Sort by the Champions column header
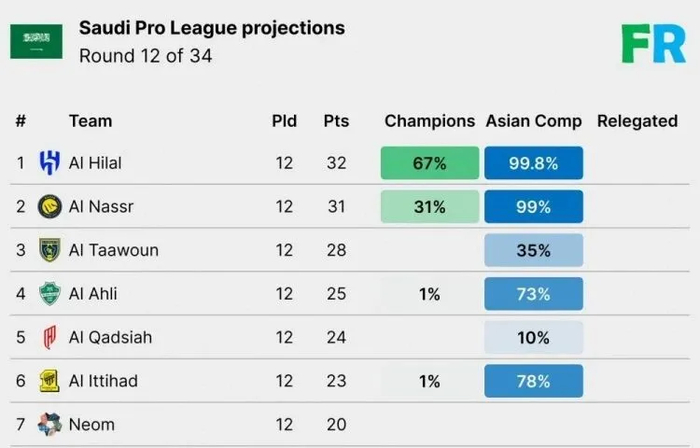This screenshot has width=700, height=448. (429, 121)
